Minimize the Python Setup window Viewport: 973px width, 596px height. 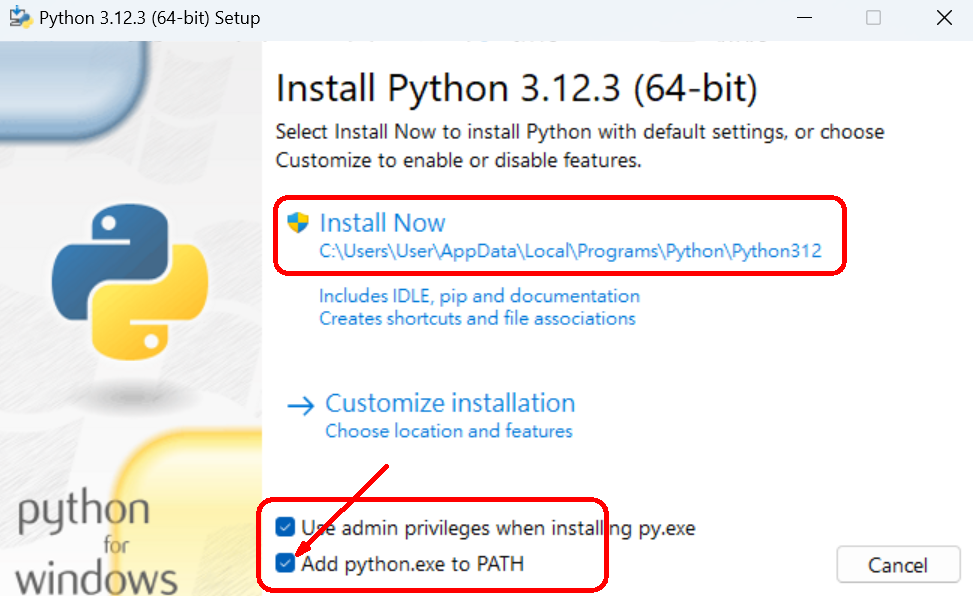click(805, 18)
